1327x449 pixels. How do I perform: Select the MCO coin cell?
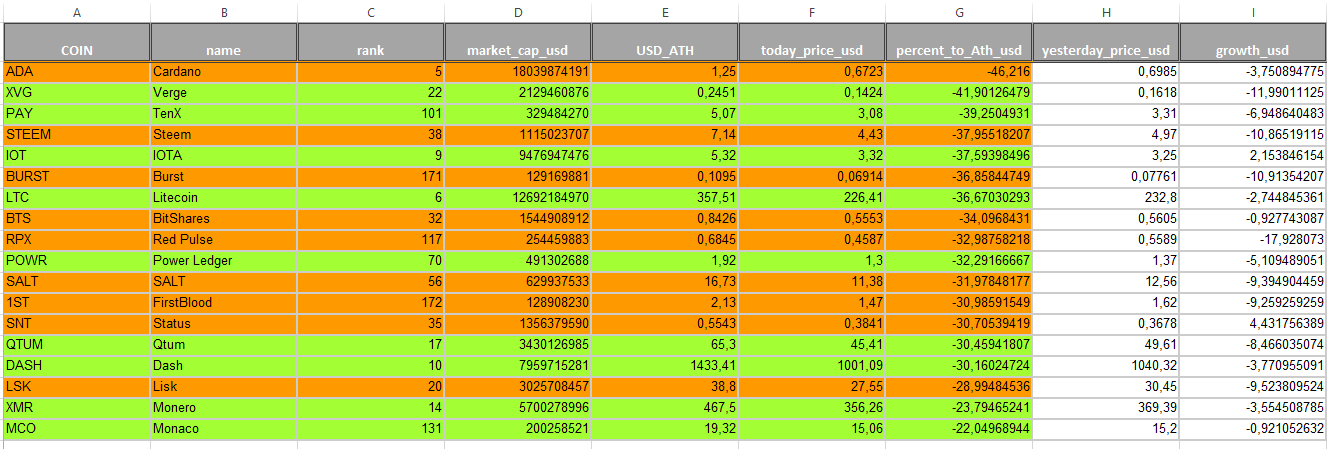[x=77, y=429]
